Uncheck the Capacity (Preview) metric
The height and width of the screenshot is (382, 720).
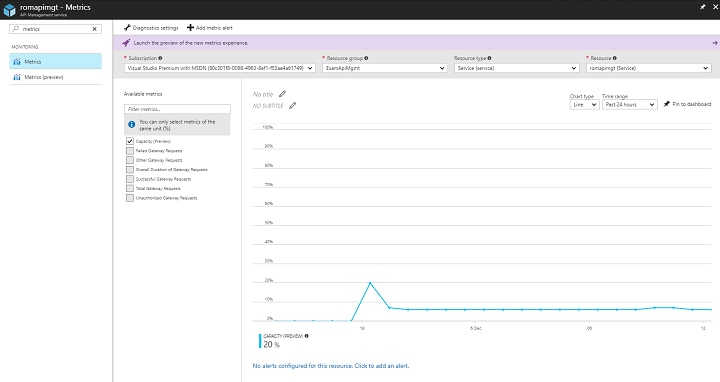130,141
